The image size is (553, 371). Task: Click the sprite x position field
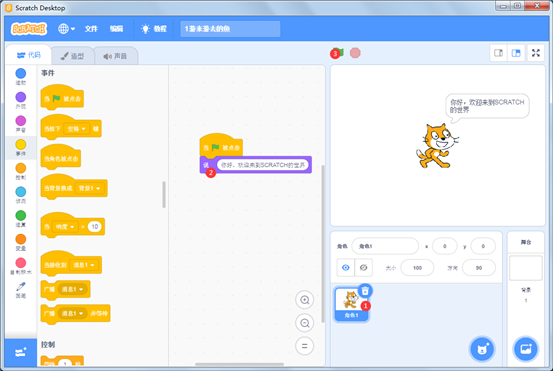click(x=445, y=246)
